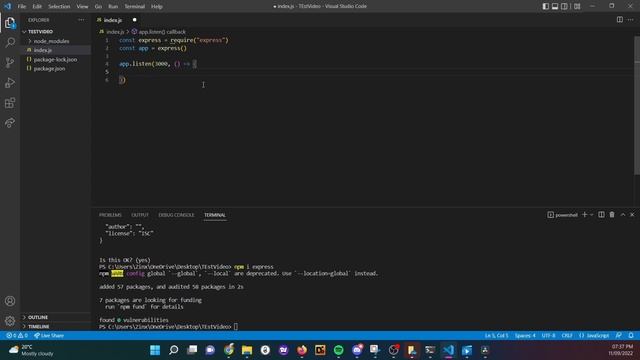Switch to the Problems tab

click(110, 215)
